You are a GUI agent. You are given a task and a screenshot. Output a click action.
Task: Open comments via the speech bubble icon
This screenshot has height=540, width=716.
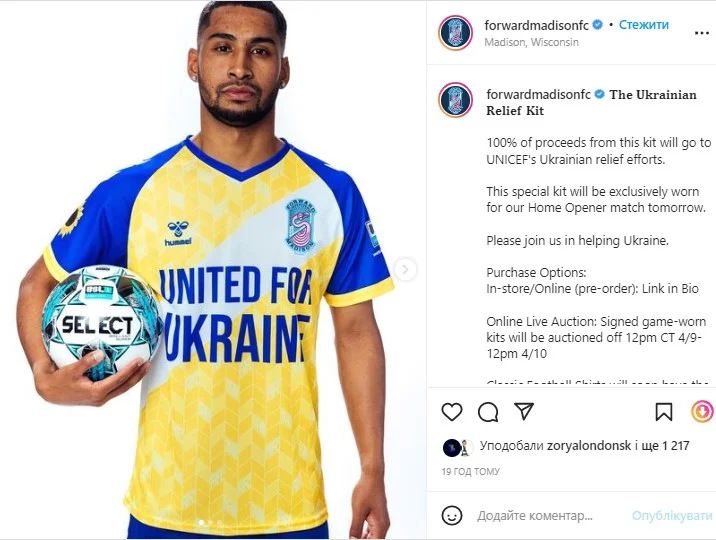(488, 412)
